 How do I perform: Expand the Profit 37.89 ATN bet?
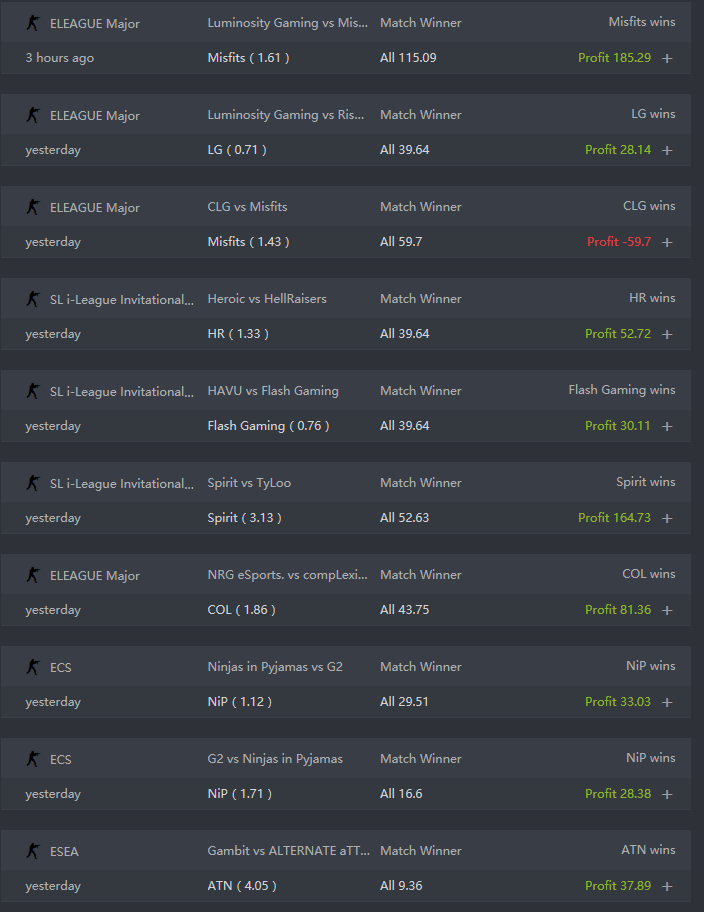pyautogui.click(x=667, y=886)
